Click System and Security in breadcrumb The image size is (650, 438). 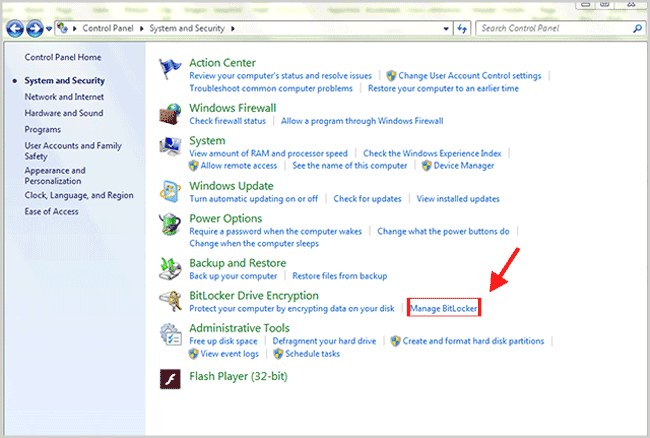click(187, 28)
